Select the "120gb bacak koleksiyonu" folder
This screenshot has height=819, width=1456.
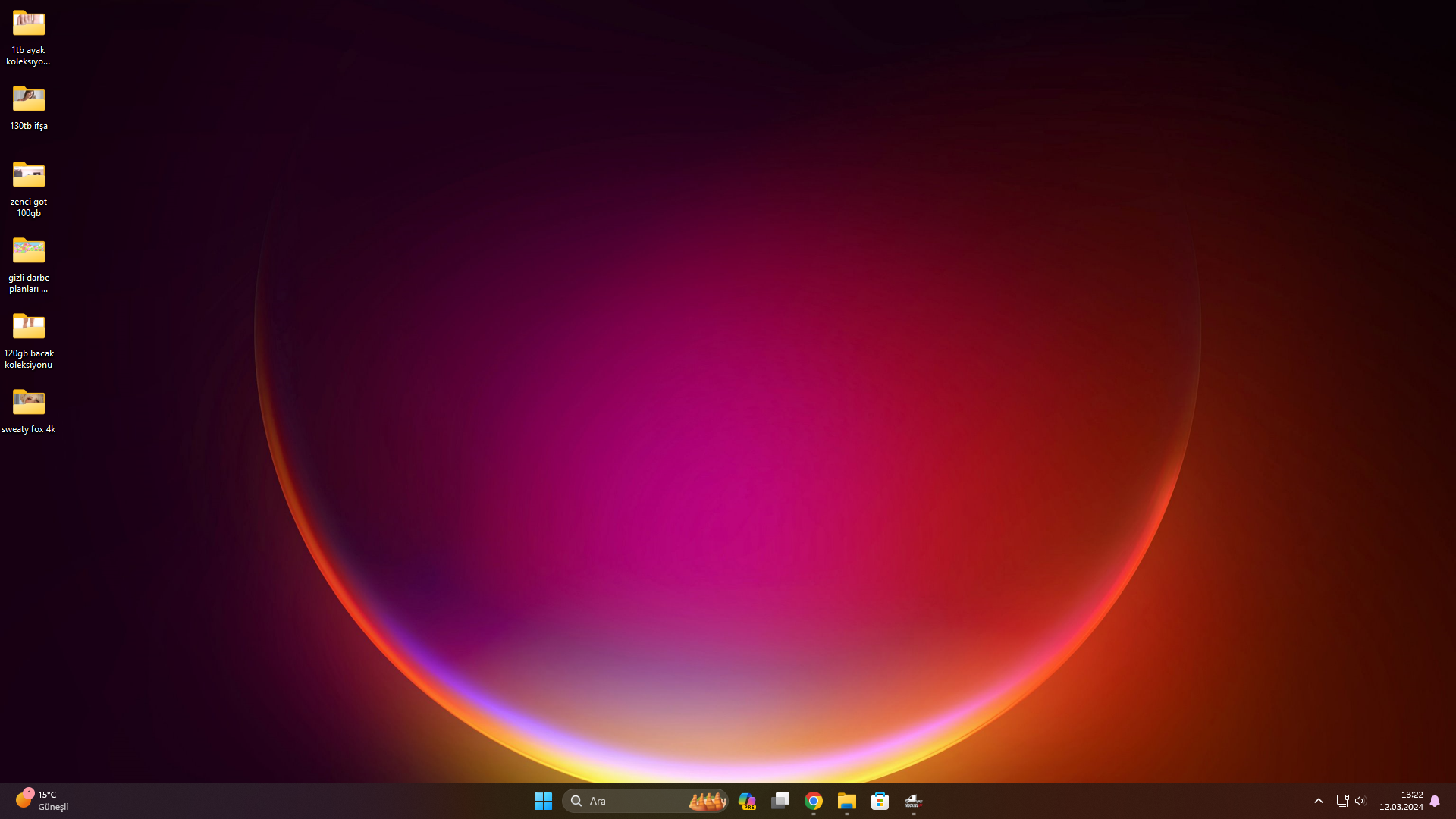pos(29,327)
